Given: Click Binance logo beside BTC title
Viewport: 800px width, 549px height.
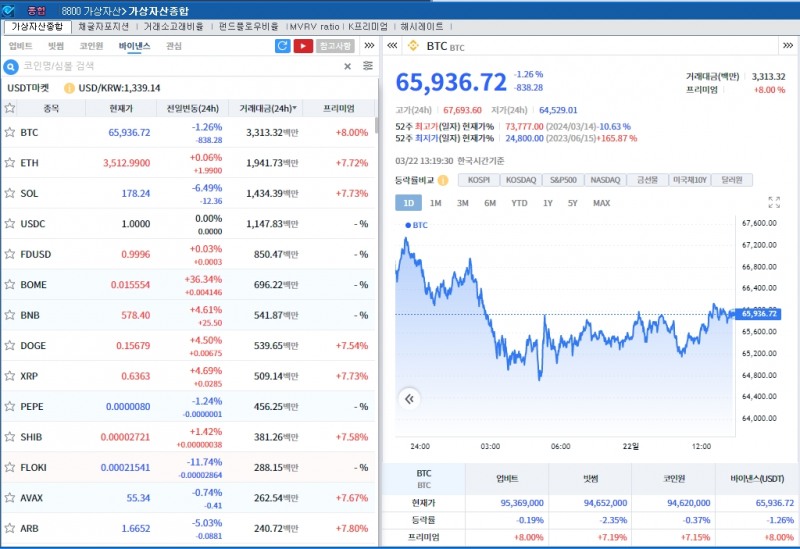Looking at the screenshot, I should click(x=413, y=46).
